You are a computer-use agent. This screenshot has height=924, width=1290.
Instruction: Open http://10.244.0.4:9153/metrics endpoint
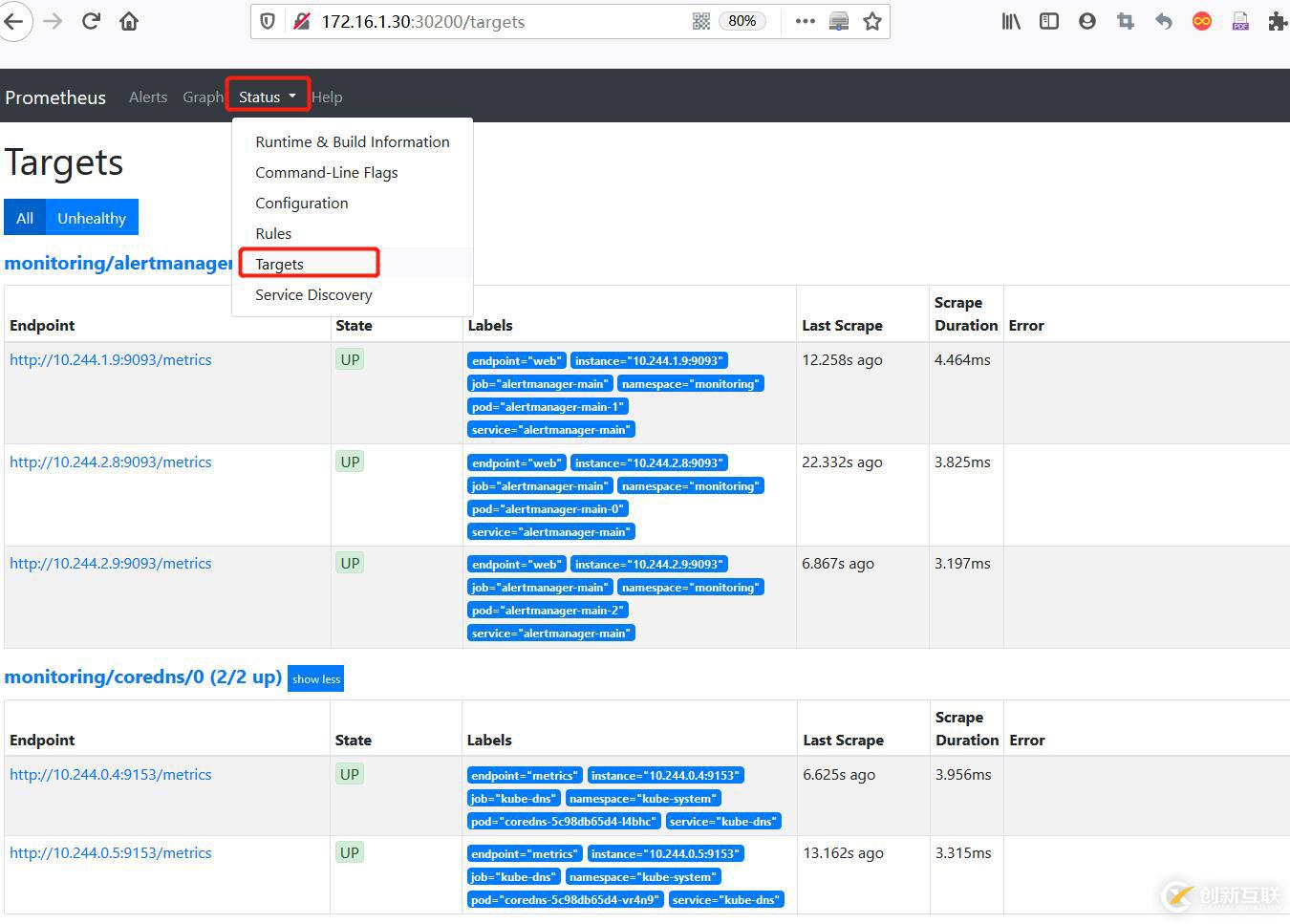(111, 775)
